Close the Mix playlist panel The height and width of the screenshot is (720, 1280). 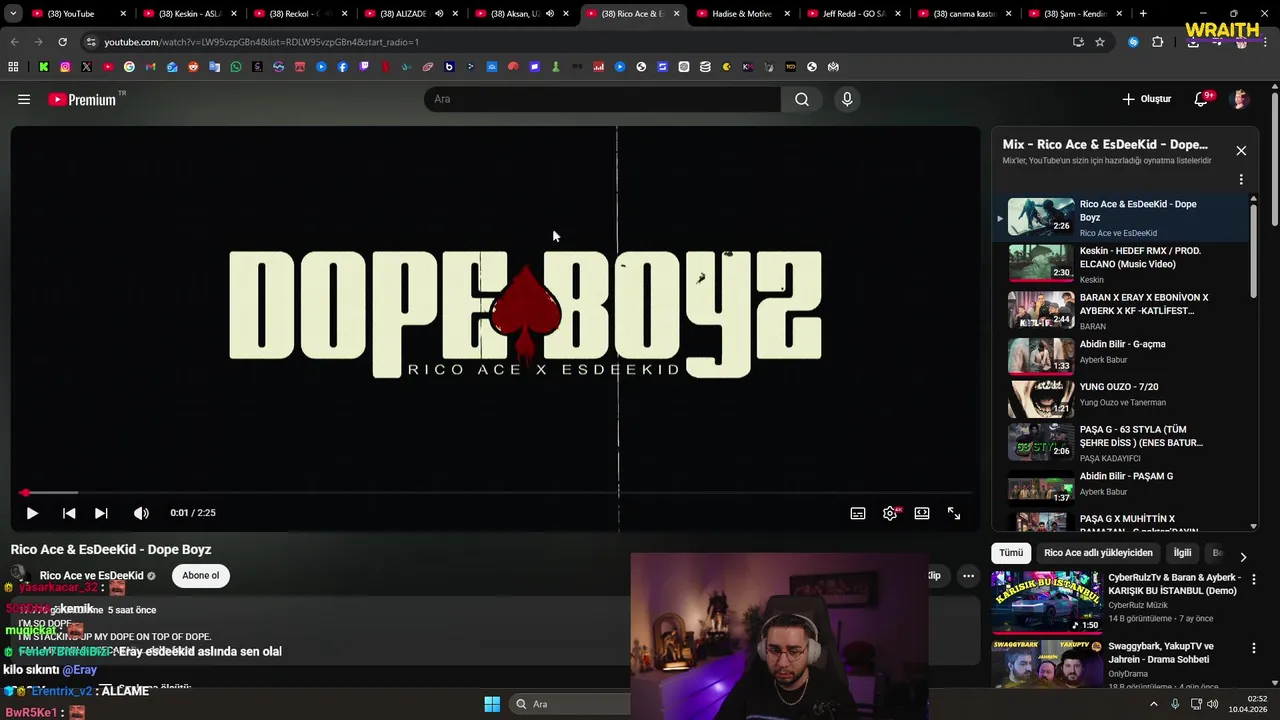click(x=1241, y=151)
